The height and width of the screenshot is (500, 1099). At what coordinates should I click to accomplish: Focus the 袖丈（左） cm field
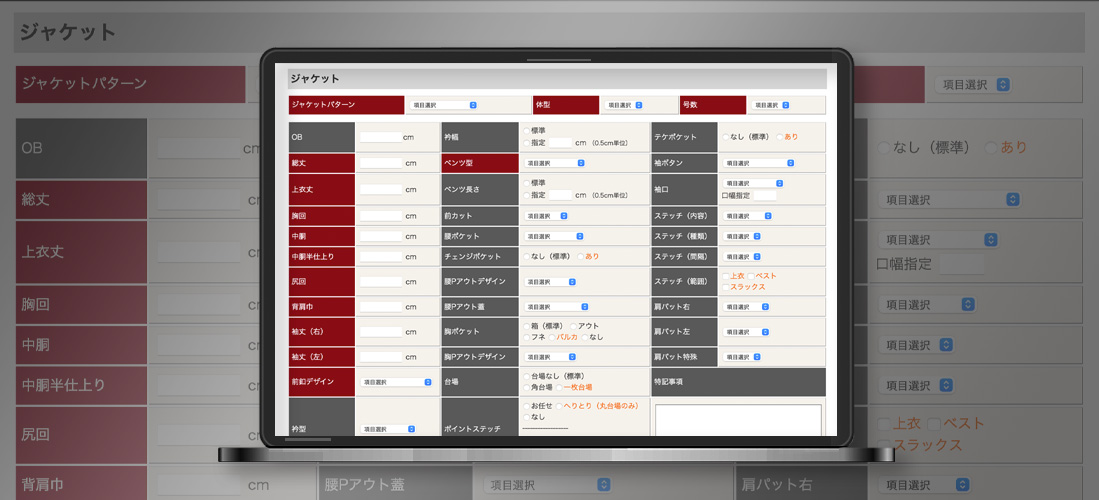point(381,357)
